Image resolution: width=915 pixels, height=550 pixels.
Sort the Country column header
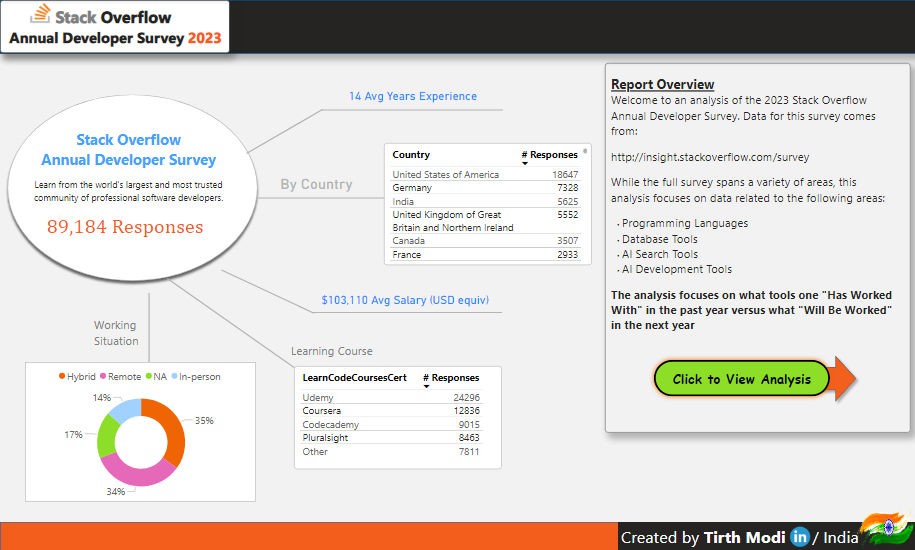coord(411,155)
